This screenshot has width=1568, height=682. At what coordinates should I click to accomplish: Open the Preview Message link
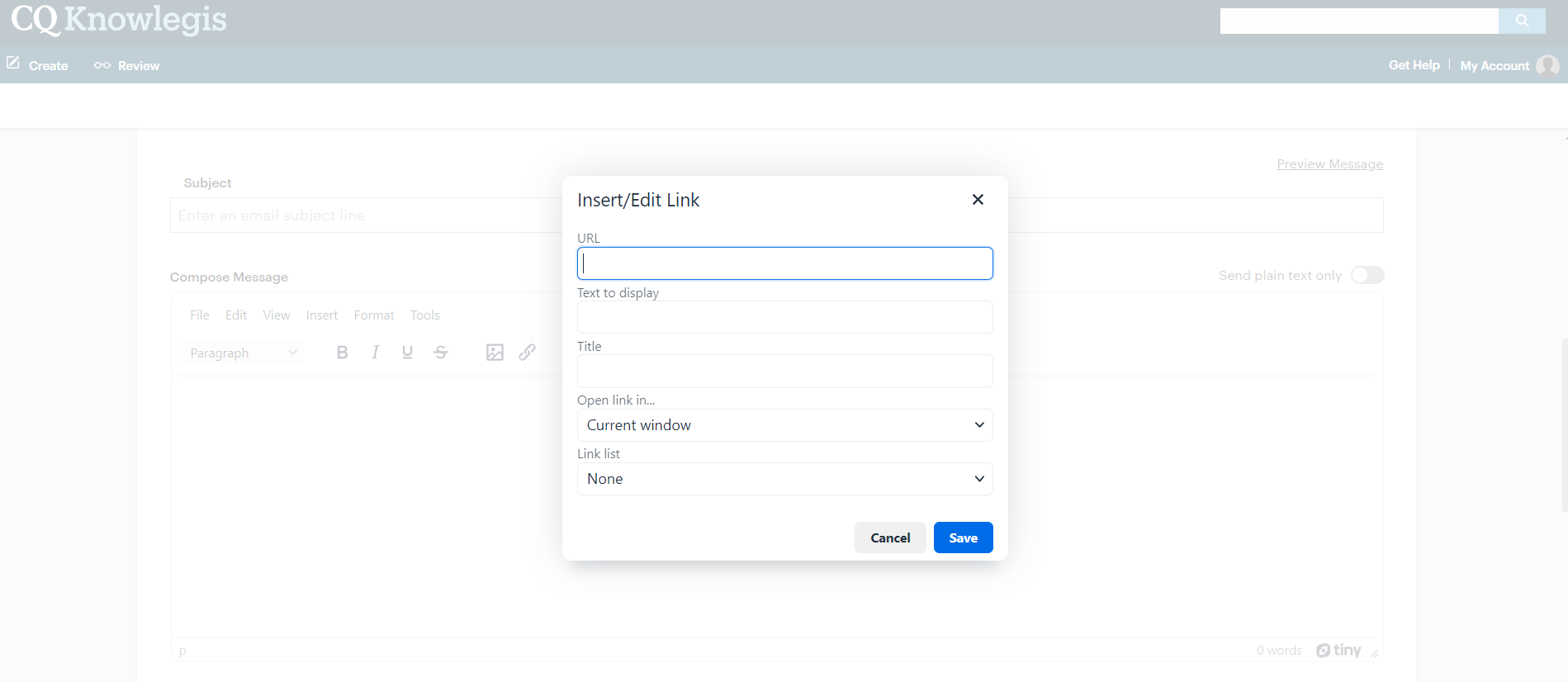(x=1329, y=164)
